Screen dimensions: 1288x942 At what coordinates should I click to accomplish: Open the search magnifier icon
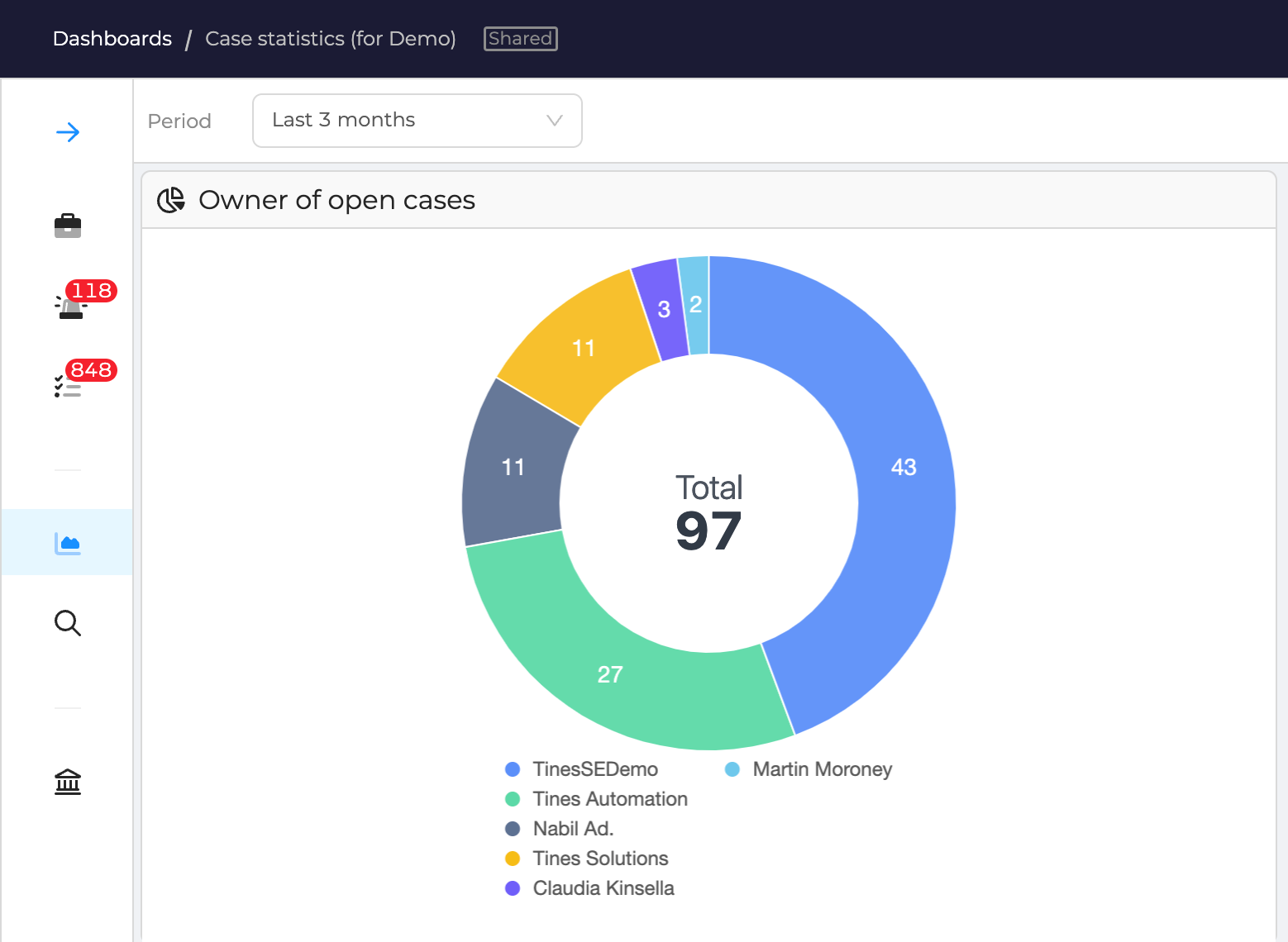[68, 623]
